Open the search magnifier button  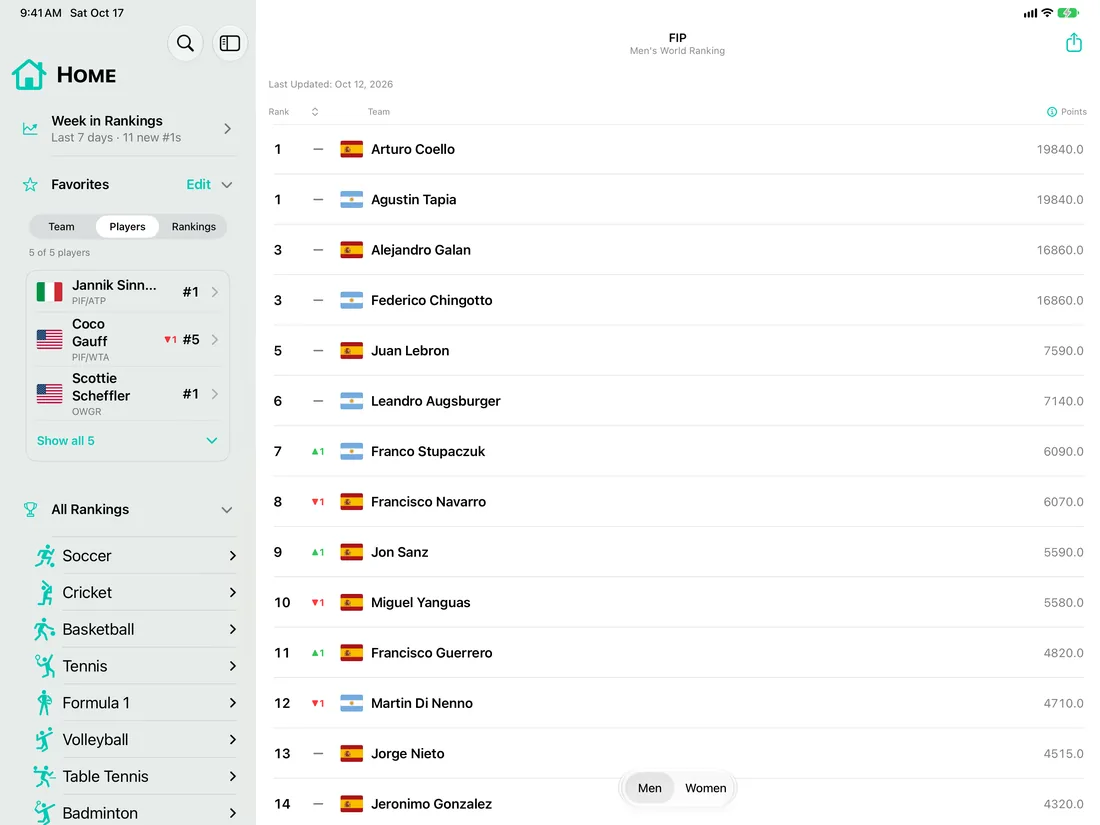pos(185,43)
